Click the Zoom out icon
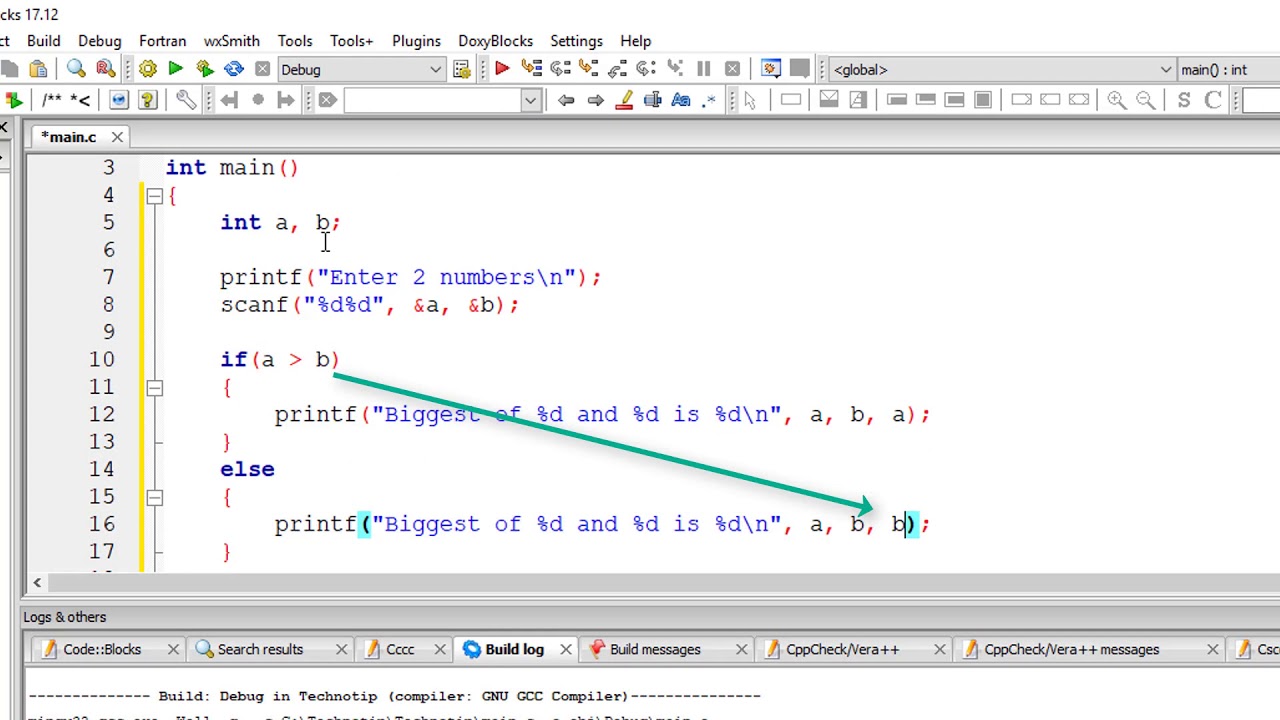1280x720 pixels. click(x=1146, y=100)
